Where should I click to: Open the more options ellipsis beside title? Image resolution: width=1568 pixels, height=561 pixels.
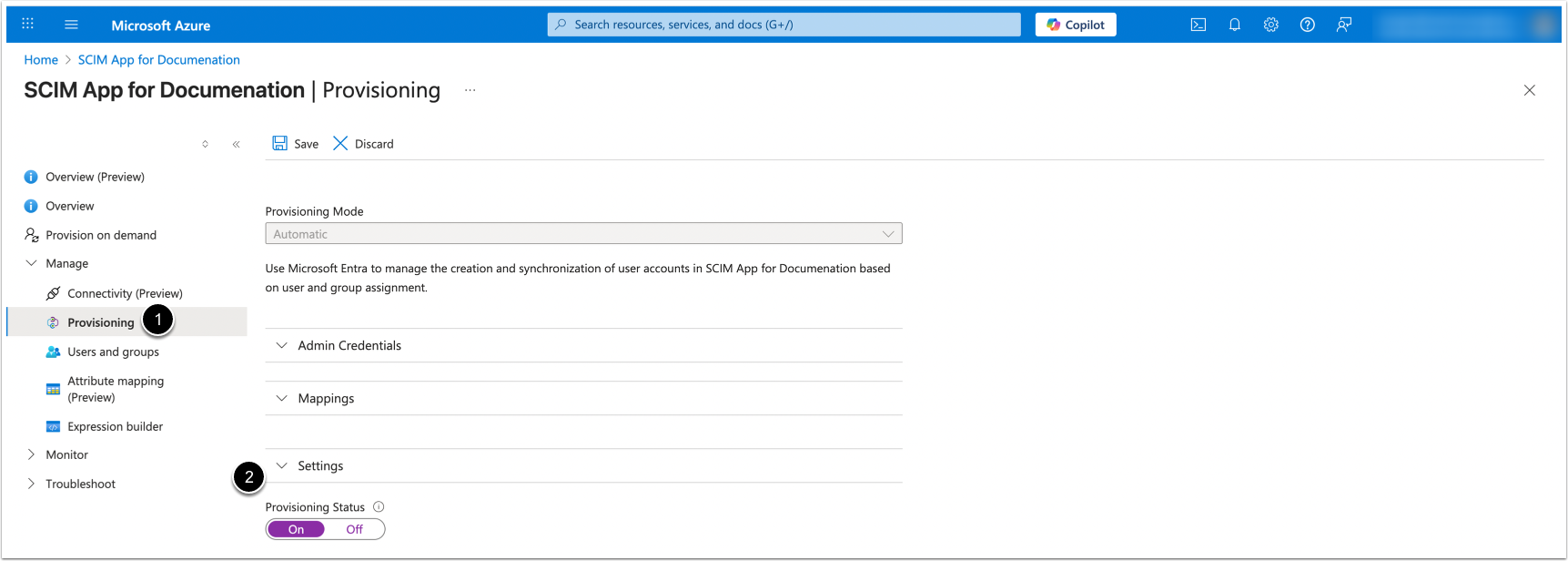[470, 90]
